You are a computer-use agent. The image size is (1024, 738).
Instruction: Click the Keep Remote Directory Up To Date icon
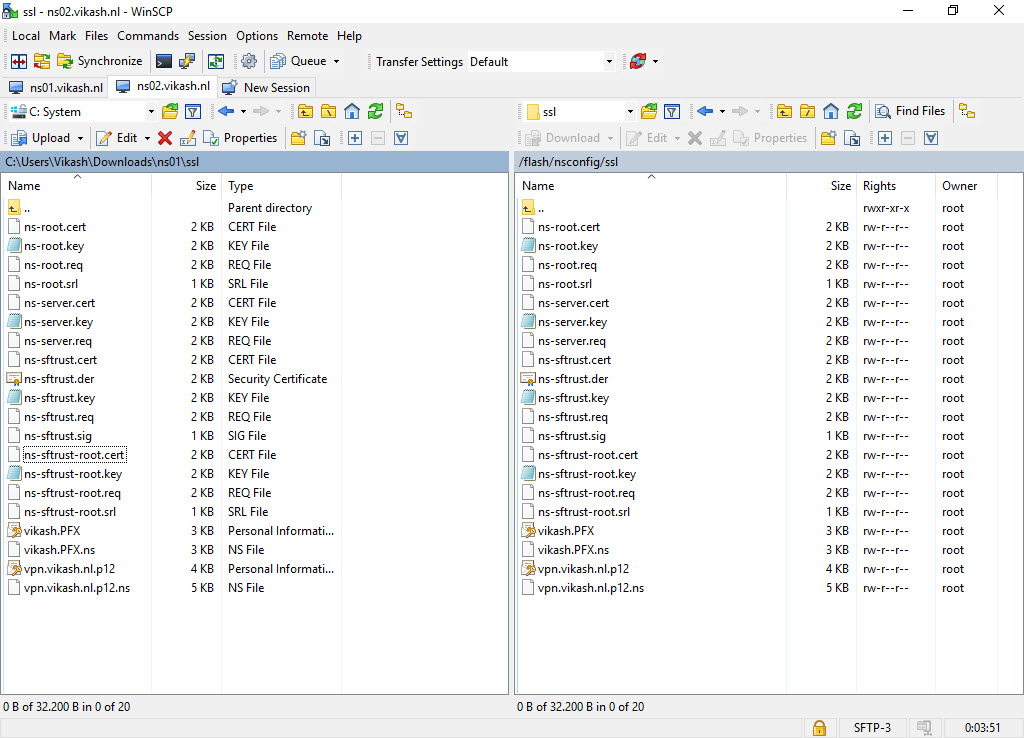(216, 61)
